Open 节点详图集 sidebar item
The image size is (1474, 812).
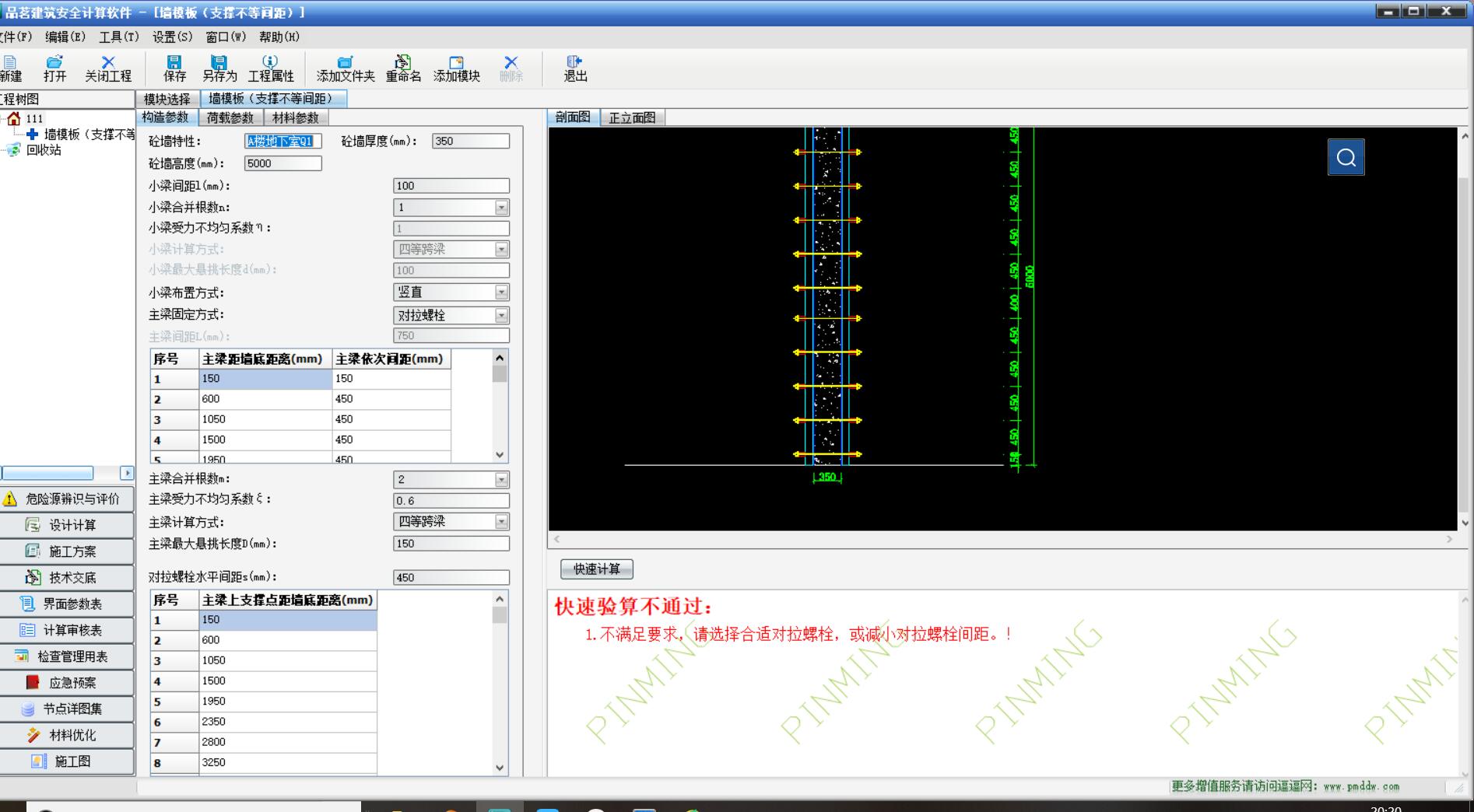pyautogui.click(x=67, y=709)
